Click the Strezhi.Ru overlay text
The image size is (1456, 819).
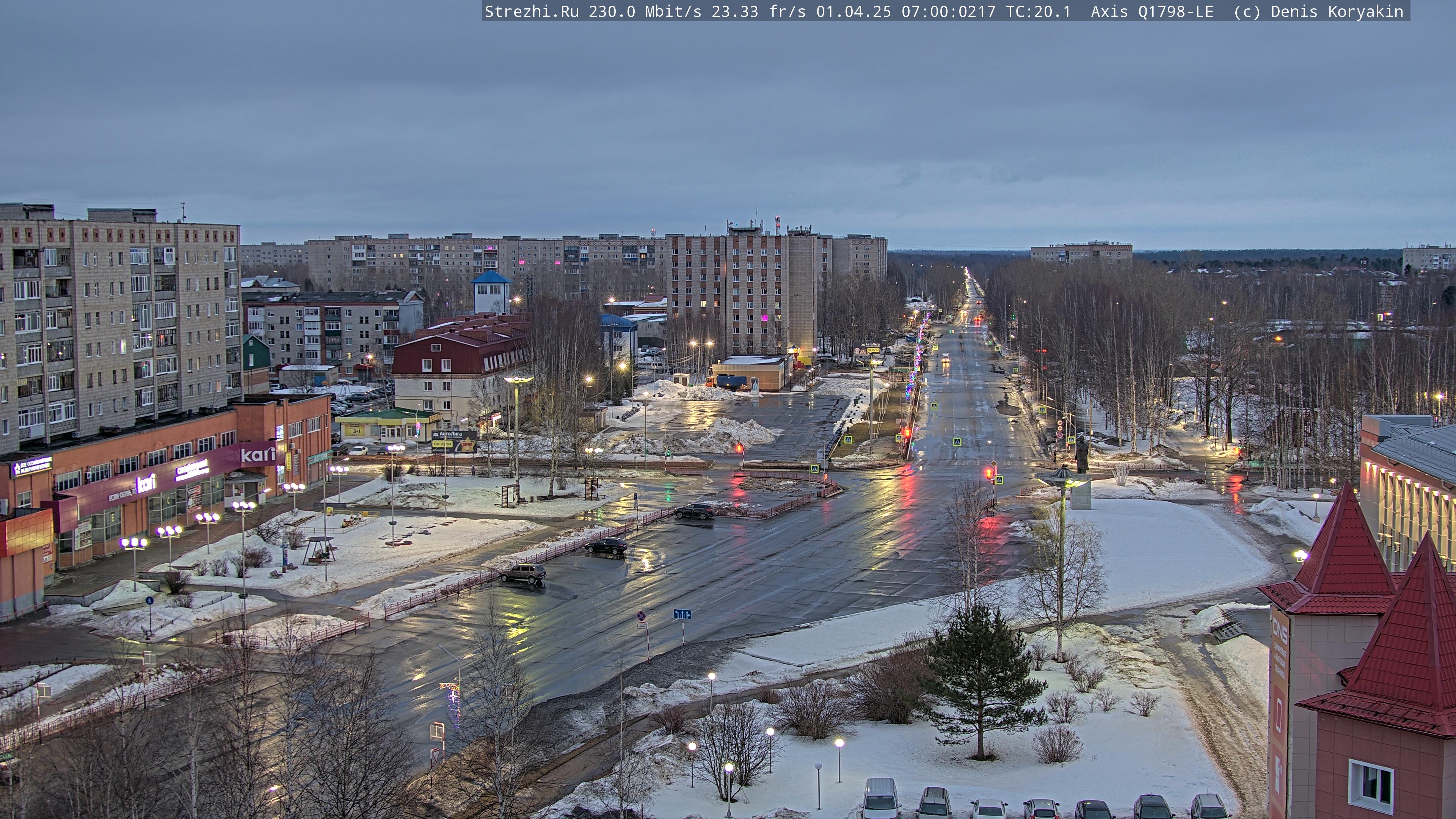pyautogui.click(x=532, y=12)
